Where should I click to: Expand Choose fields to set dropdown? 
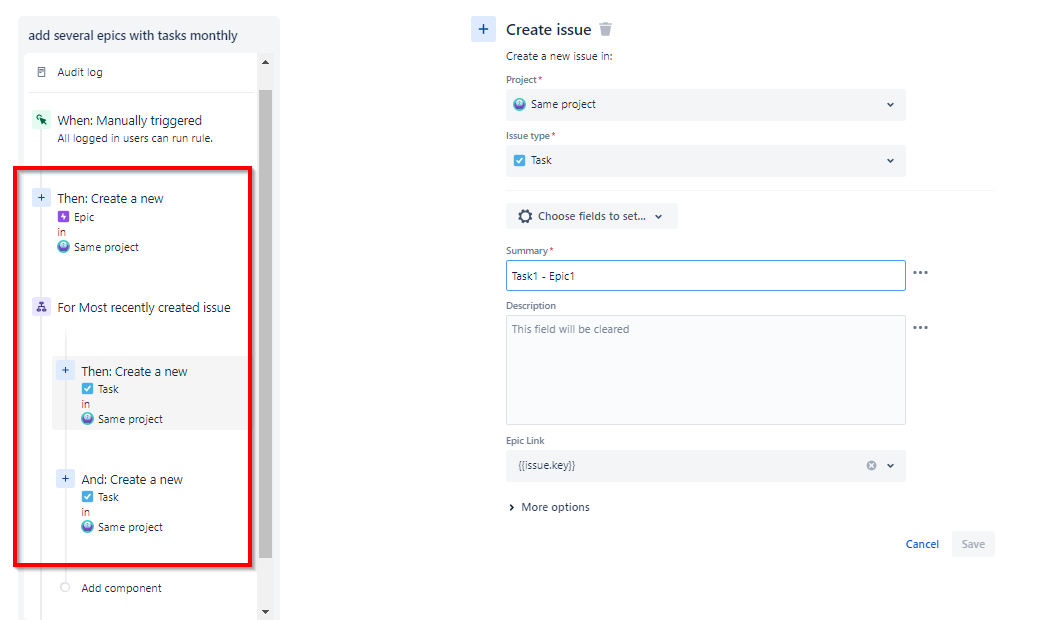click(591, 216)
